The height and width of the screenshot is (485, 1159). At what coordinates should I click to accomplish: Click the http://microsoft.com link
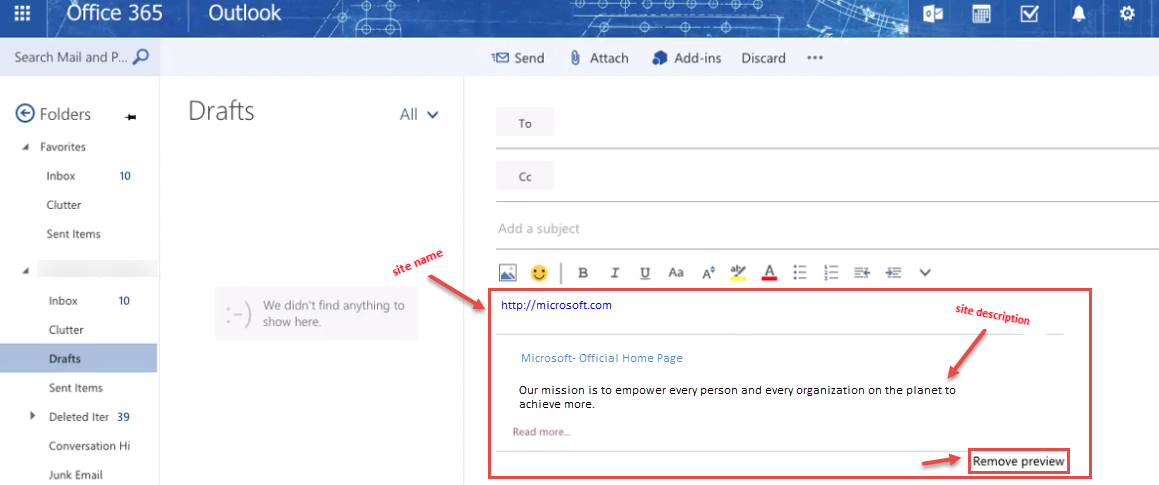(557, 305)
